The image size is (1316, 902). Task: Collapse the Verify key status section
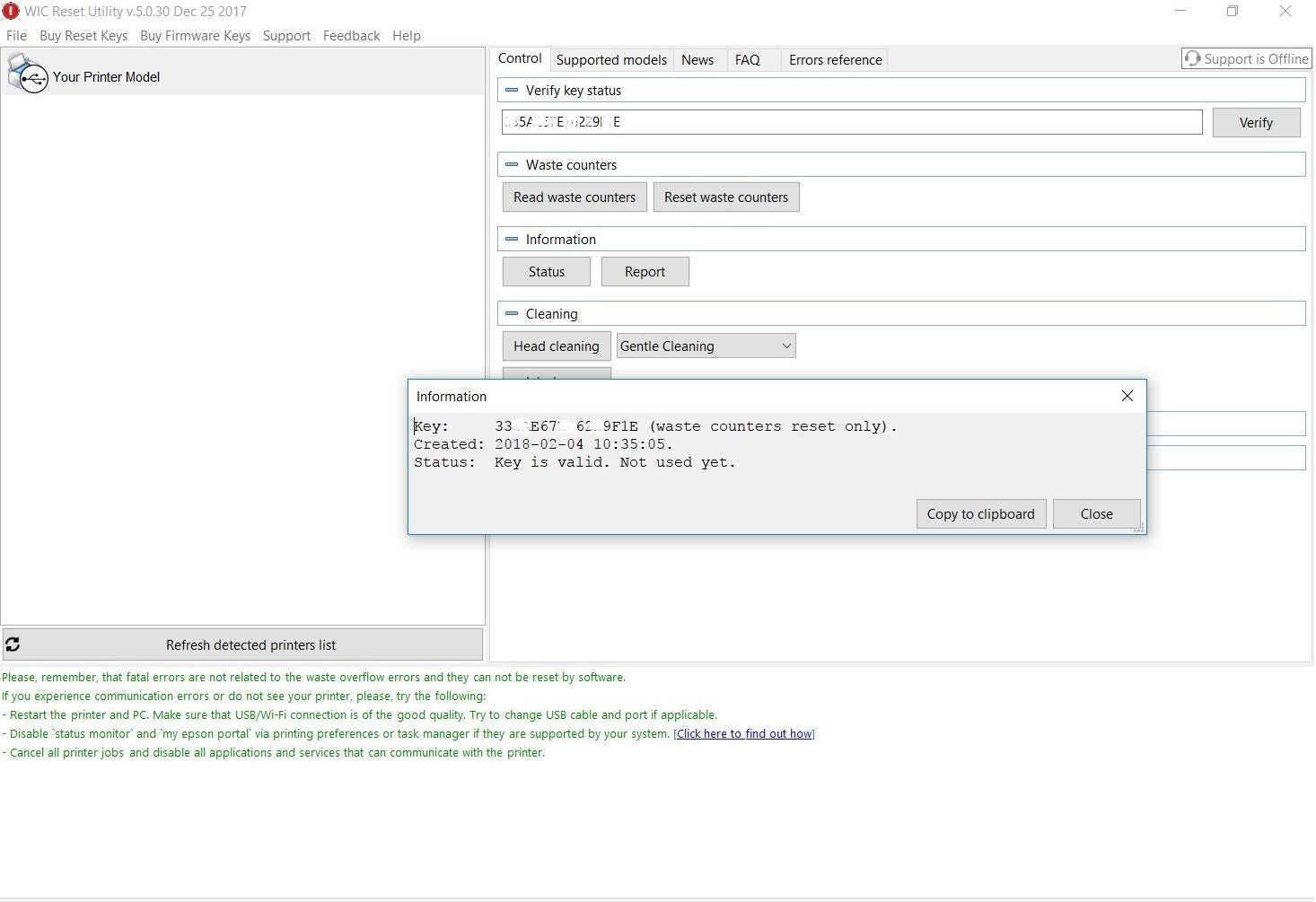point(512,90)
